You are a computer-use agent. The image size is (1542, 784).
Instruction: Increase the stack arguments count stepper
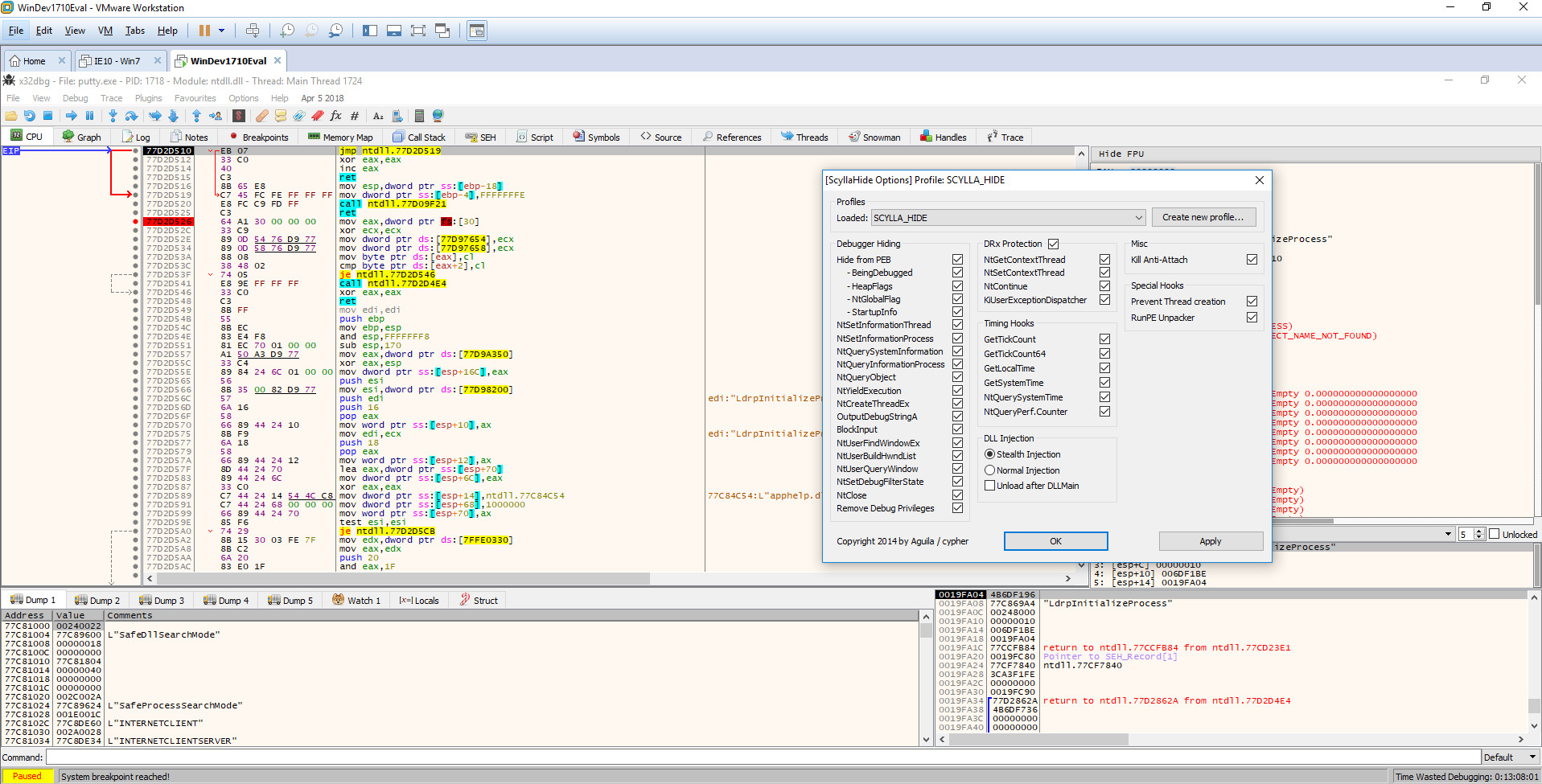click(1479, 532)
